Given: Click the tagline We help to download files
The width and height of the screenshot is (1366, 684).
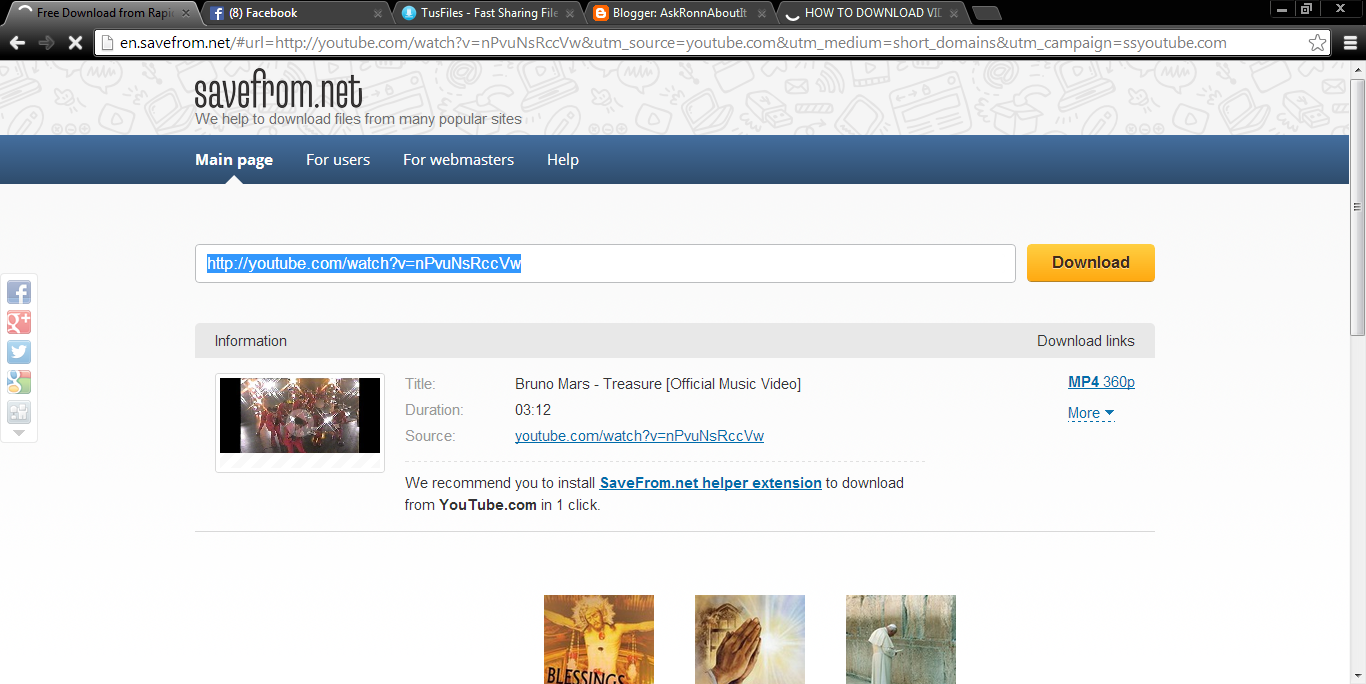Looking at the screenshot, I should 358,119.
